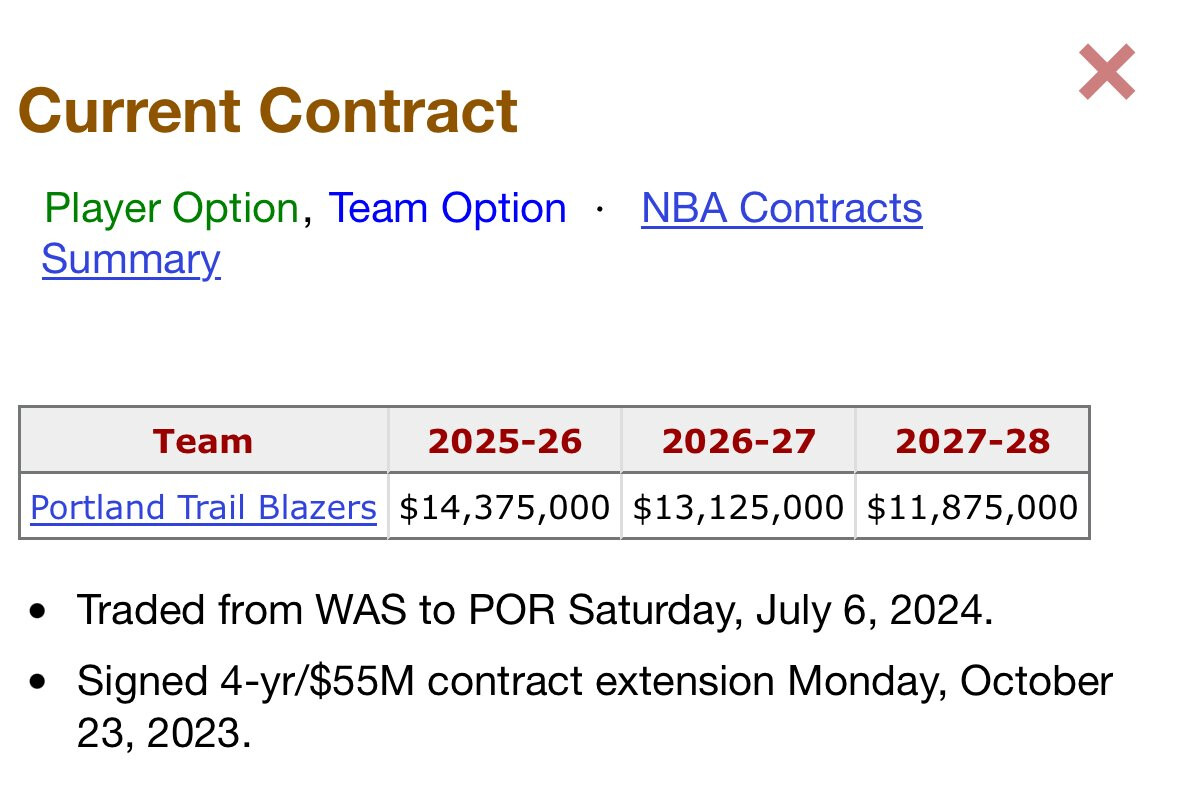The image size is (1179, 786).
Task: Open the NBA Contracts Summary link
Action: (781, 209)
